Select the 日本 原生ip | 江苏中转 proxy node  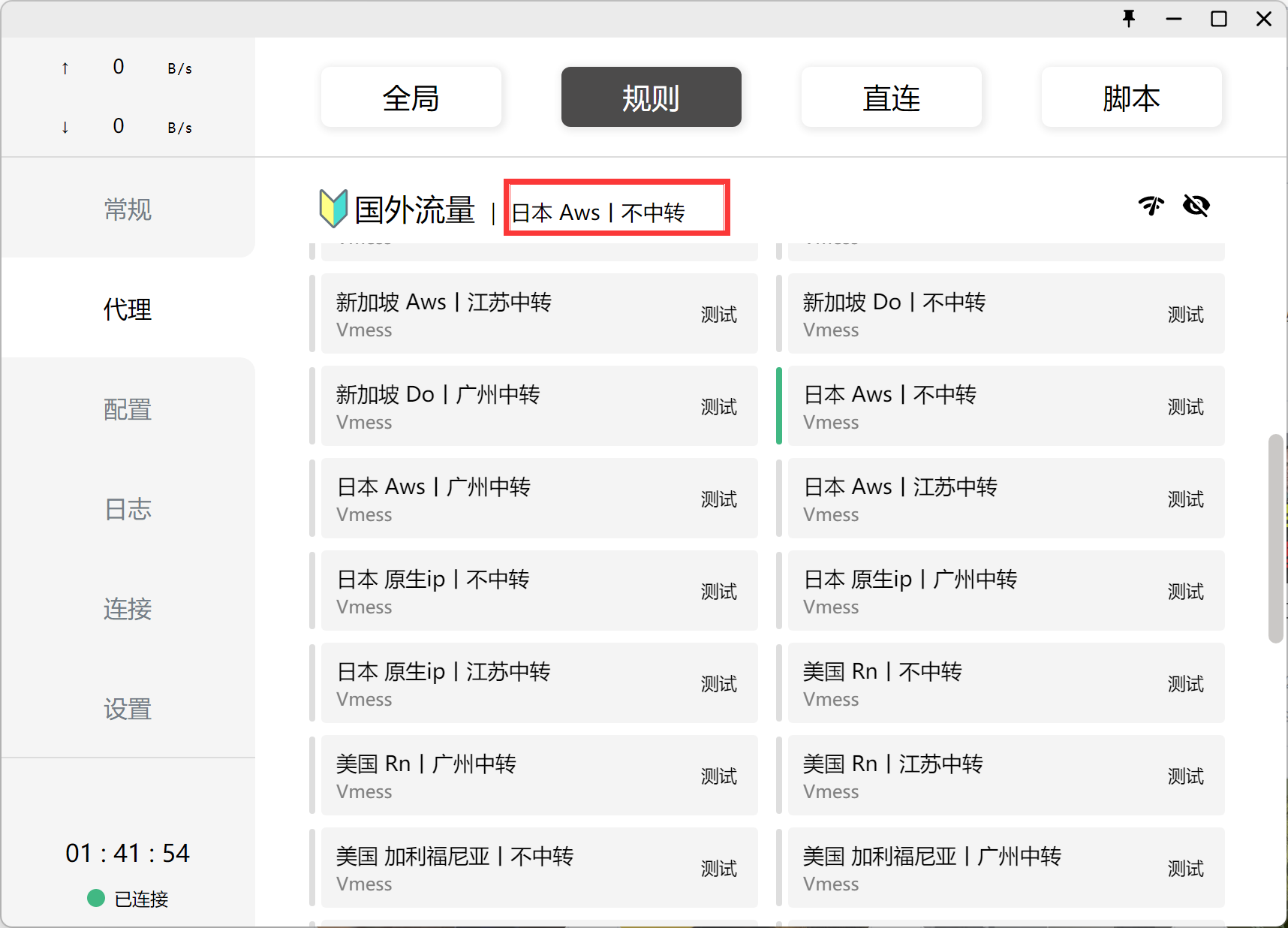click(540, 682)
